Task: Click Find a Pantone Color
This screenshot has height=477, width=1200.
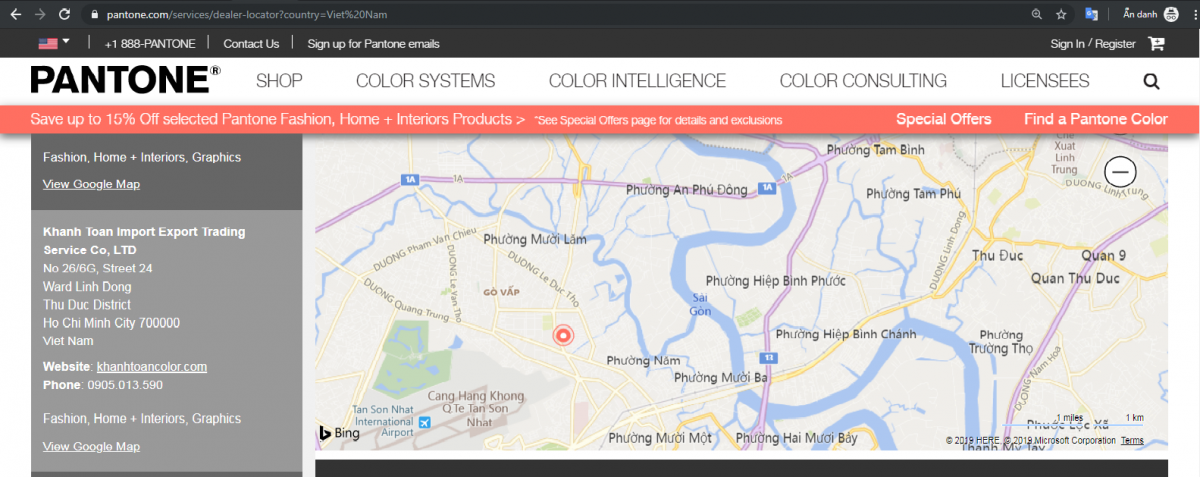Action: pos(1095,119)
